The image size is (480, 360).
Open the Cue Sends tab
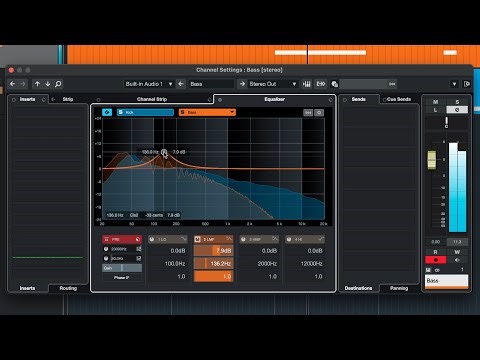[x=399, y=99]
